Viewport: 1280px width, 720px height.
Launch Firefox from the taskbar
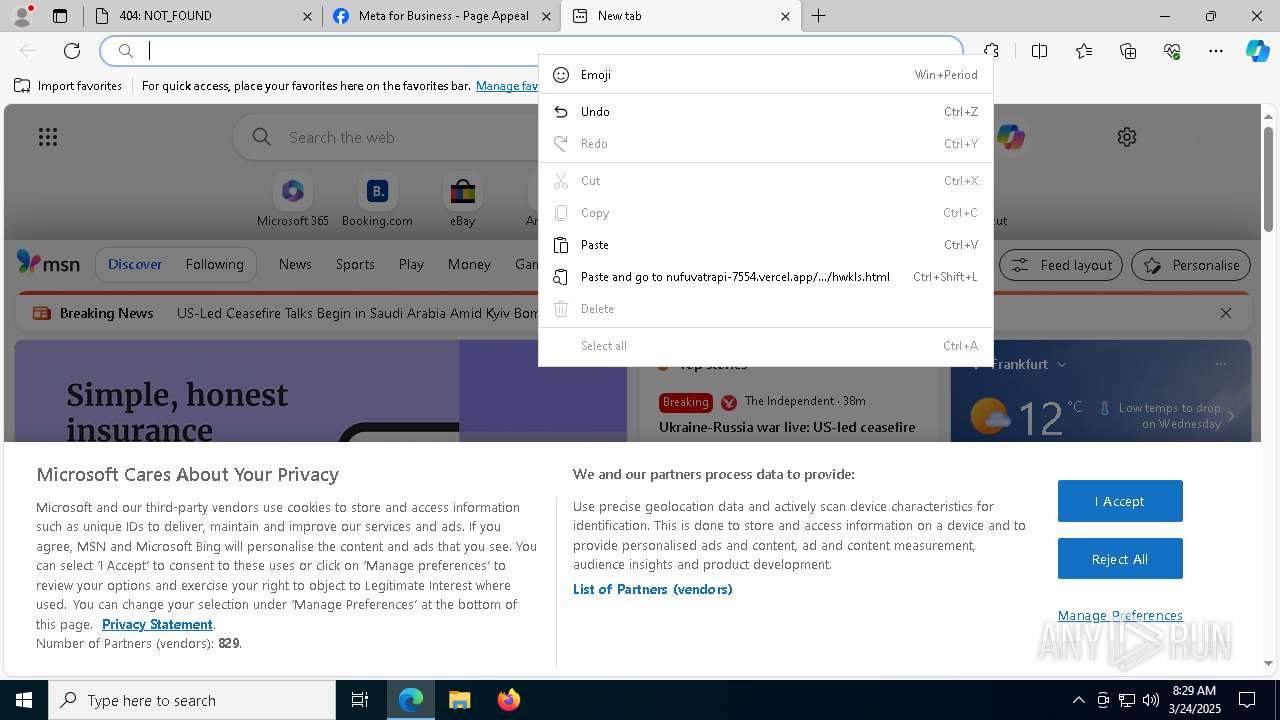508,700
